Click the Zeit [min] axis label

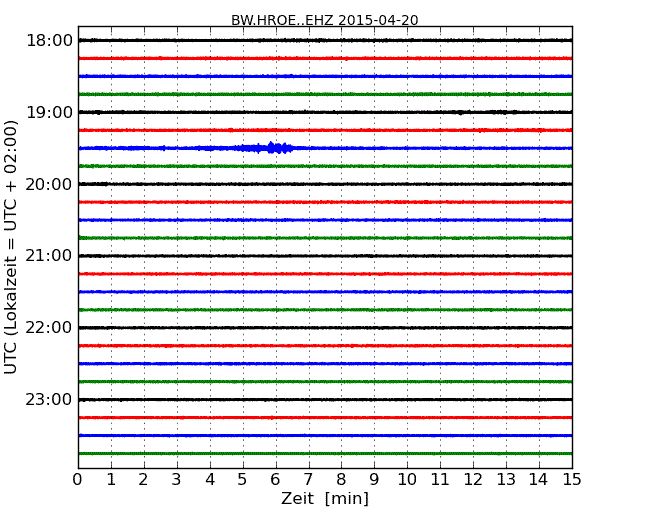coord(325,498)
